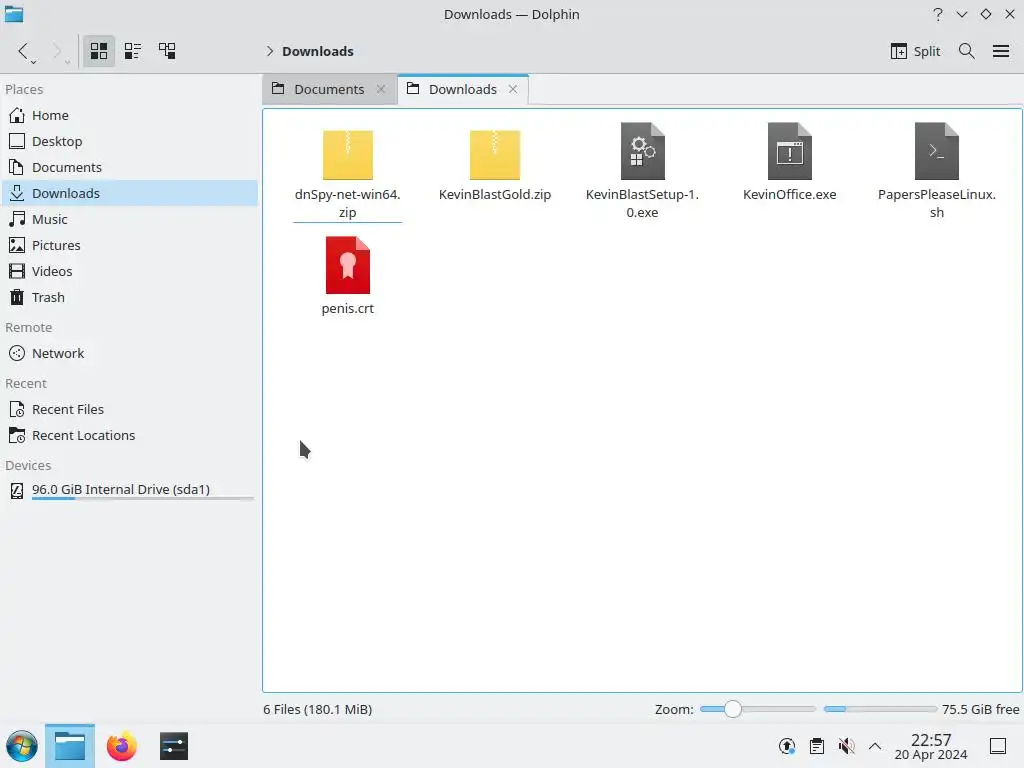Open System Settings from the taskbar
This screenshot has height=768, width=1024.
click(x=174, y=746)
